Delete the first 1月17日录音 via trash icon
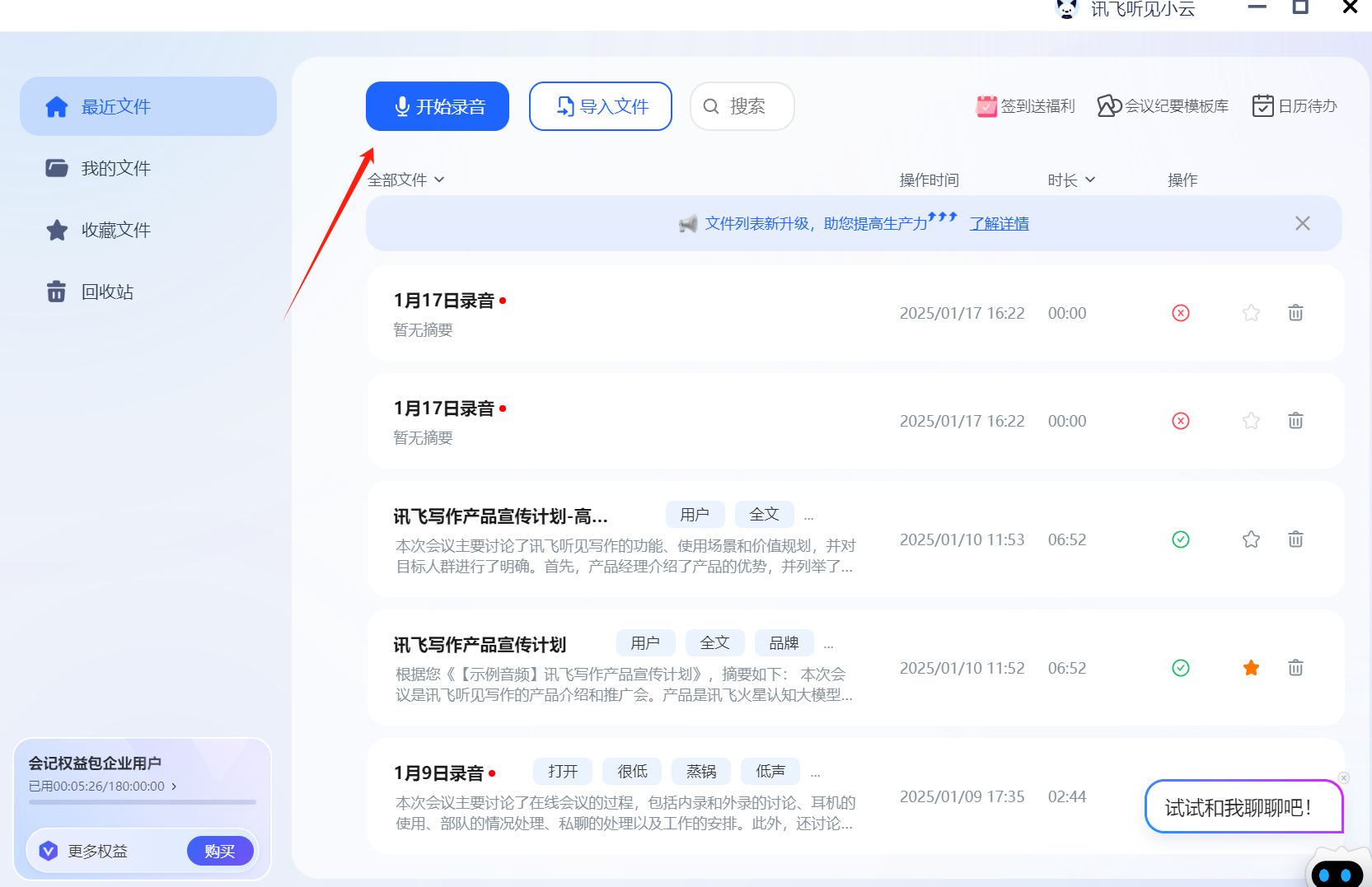 click(x=1295, y=313)
